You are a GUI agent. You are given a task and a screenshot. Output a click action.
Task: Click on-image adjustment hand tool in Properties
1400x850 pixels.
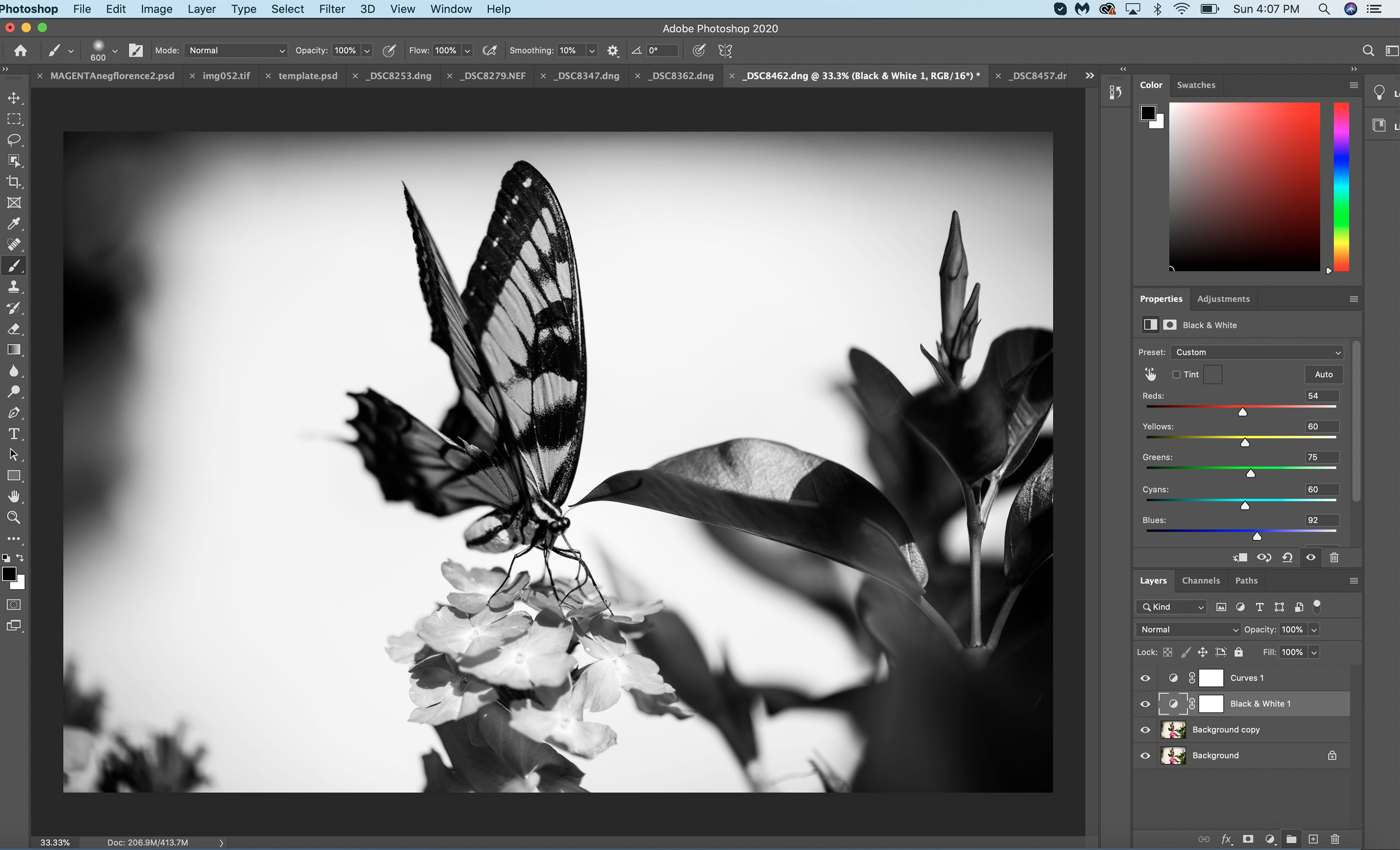point(1151,374)
